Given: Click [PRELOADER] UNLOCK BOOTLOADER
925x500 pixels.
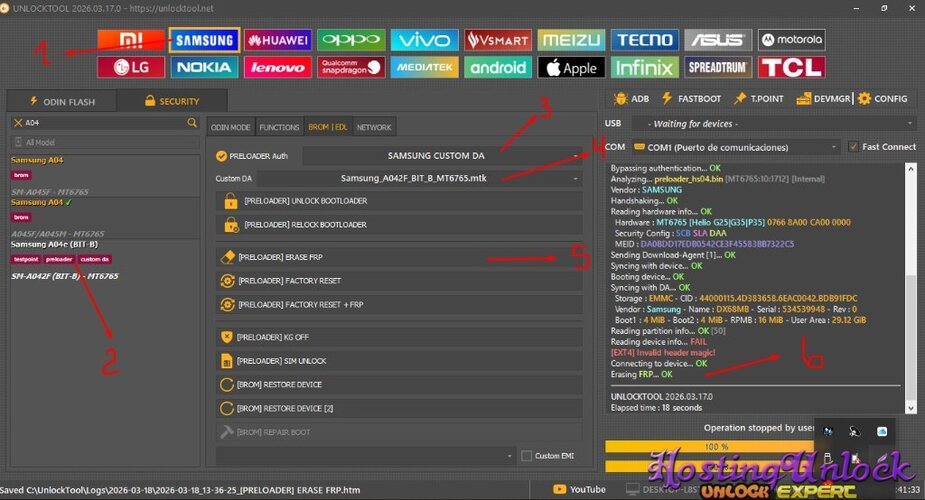Looking at the screenshot, I should pyautogui.click(x=399, y=201).
